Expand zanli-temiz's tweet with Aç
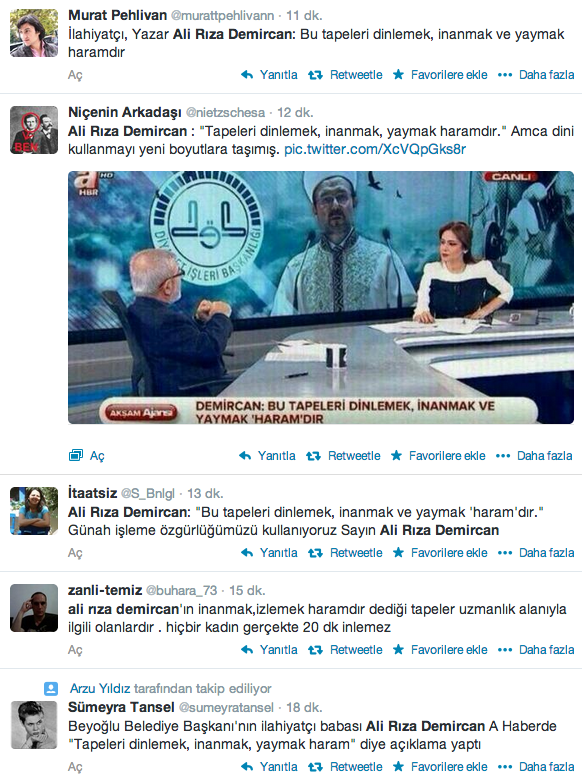The width and height of the screenshot is (582, 783). (x=75, y=650)
